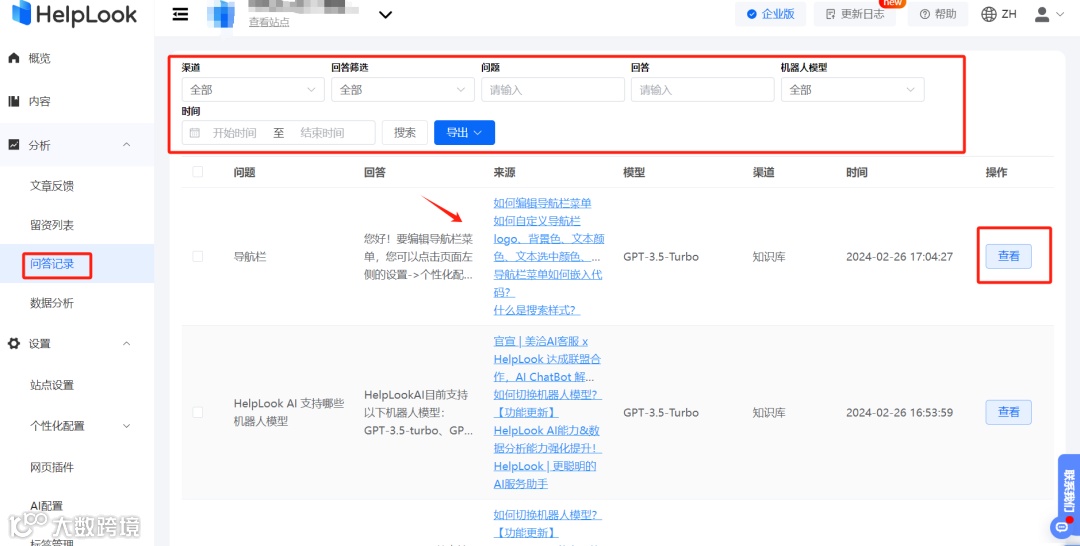Click the 搜索 button
The image size is (1080, 546).
[405, 133]
